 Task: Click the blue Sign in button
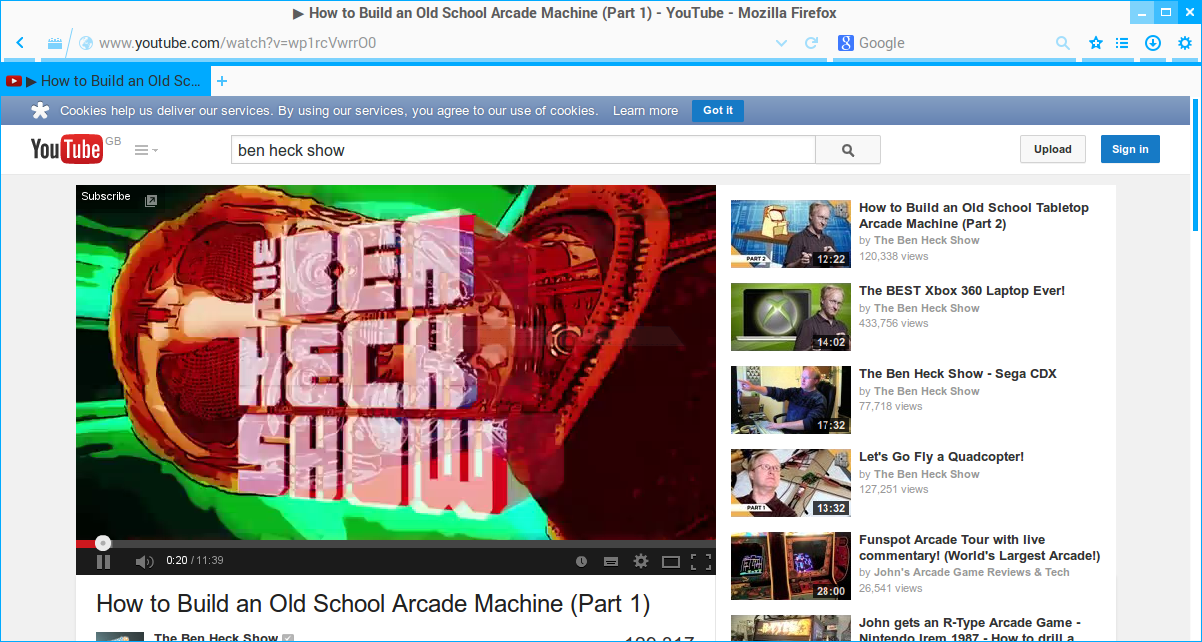point(1130,149)
